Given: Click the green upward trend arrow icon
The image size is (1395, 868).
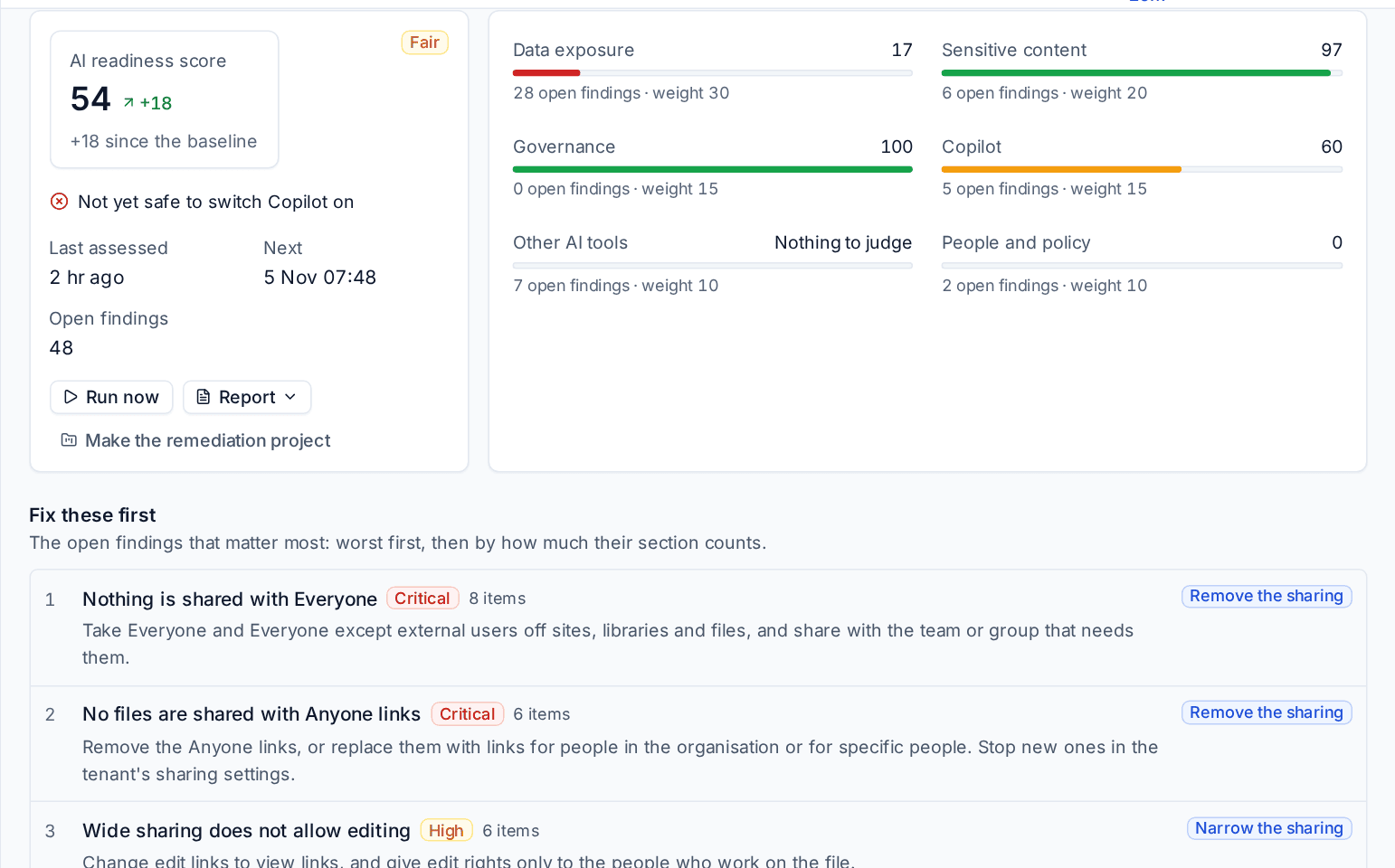Looking at the screenshot, I should point(128,103).
